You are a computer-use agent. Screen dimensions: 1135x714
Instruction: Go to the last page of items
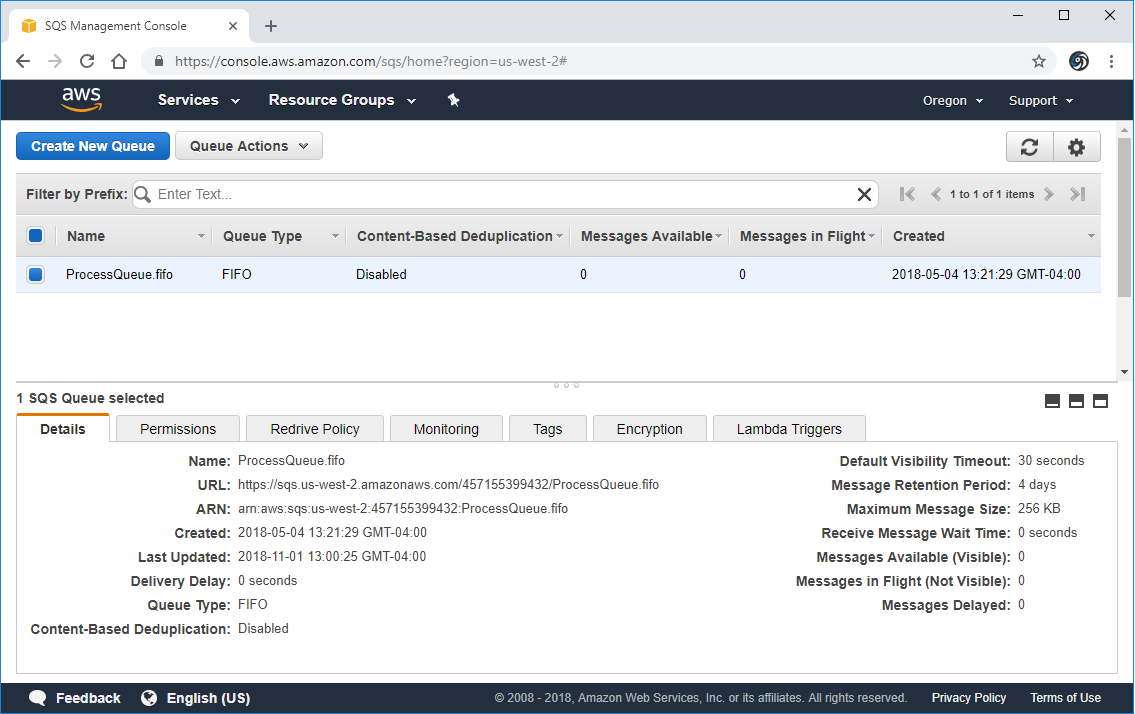pyautogui.click(x=1078, y=194)
